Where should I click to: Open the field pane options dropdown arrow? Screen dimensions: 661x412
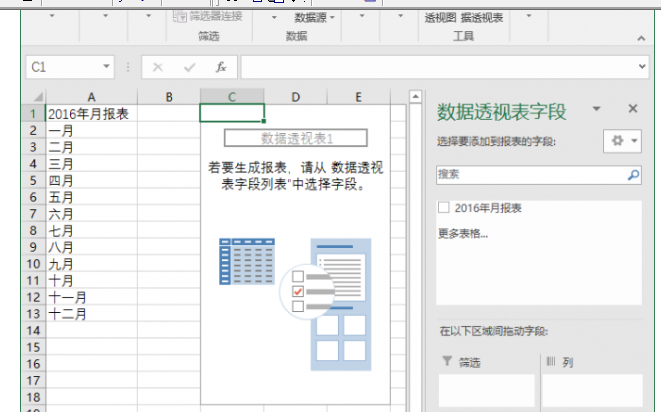pyautogui.click(x=596, y=108)
